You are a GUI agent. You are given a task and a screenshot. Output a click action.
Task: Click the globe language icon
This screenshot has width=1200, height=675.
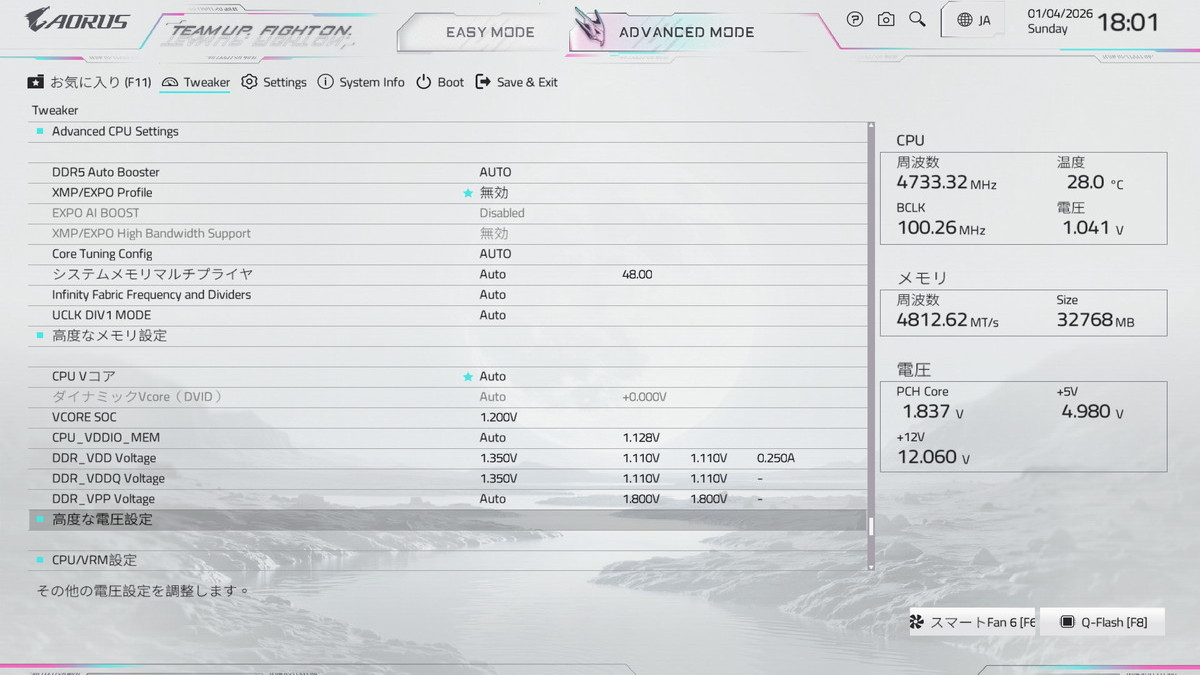click(965, 20)
